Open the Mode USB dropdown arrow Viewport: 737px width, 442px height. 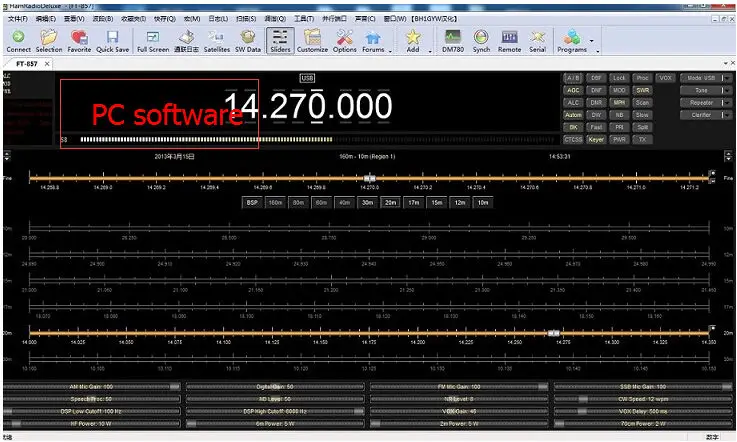728,78
